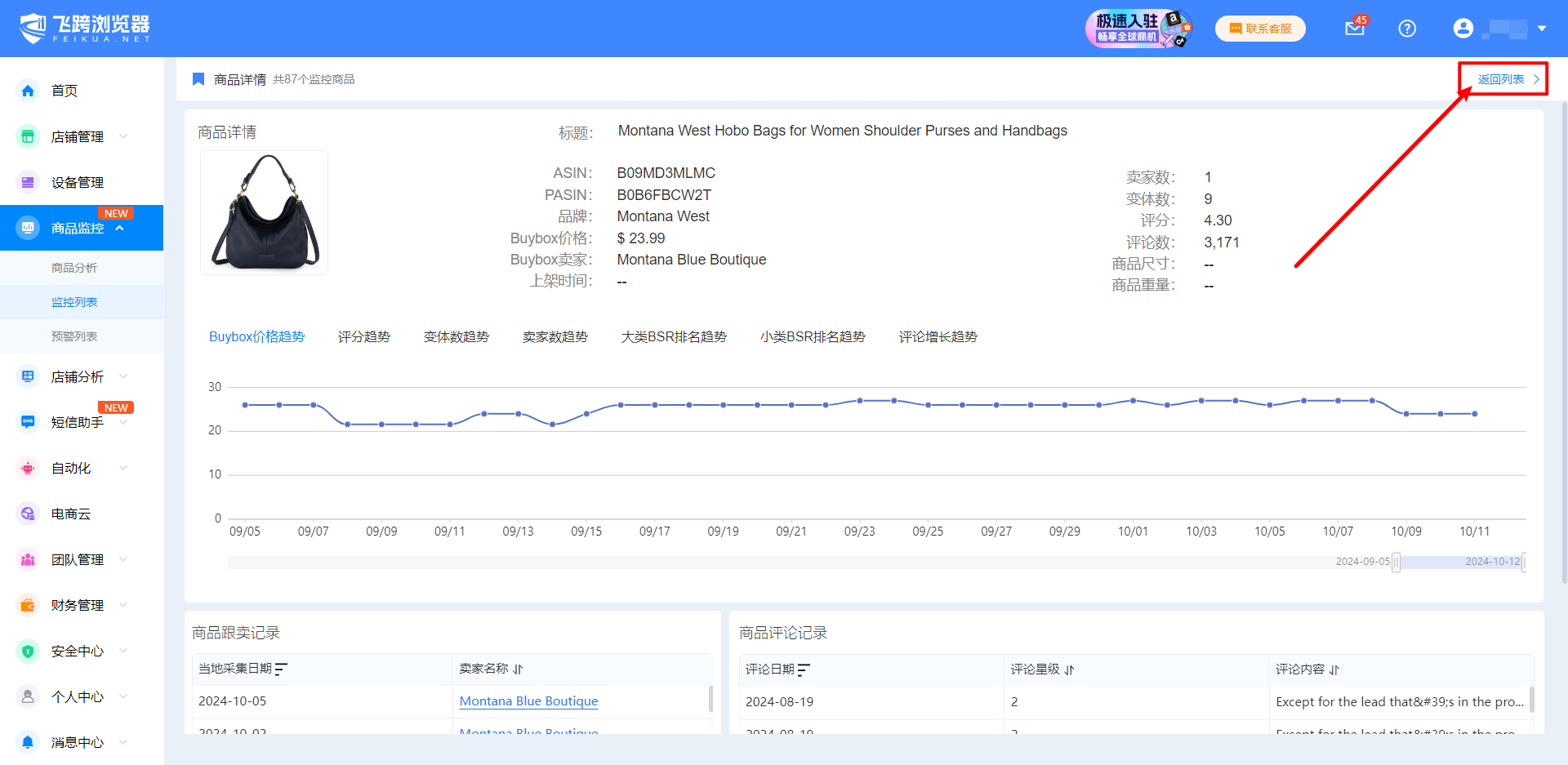Open the account dropdown arrow
This screenshot has width=1568, height=765.
[1542, 29]
